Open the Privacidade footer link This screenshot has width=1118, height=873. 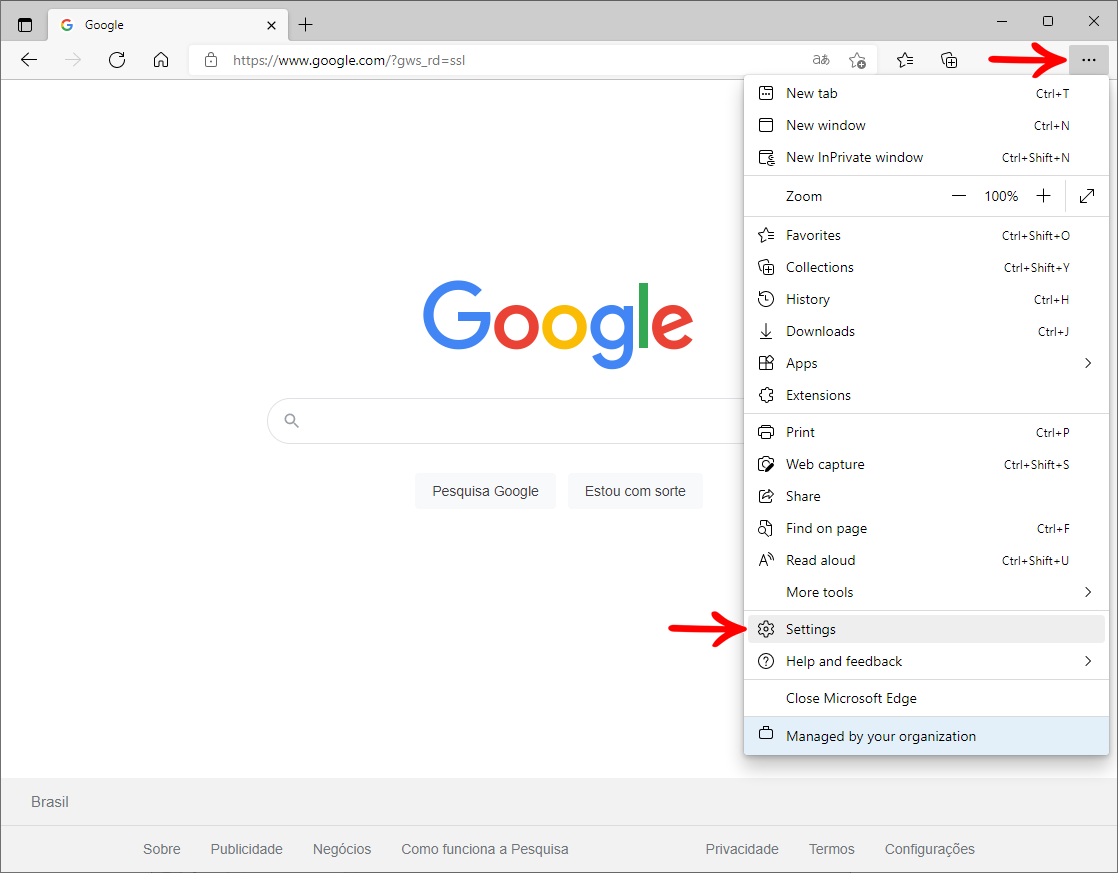pyautogui.click(x=742, y=849)
